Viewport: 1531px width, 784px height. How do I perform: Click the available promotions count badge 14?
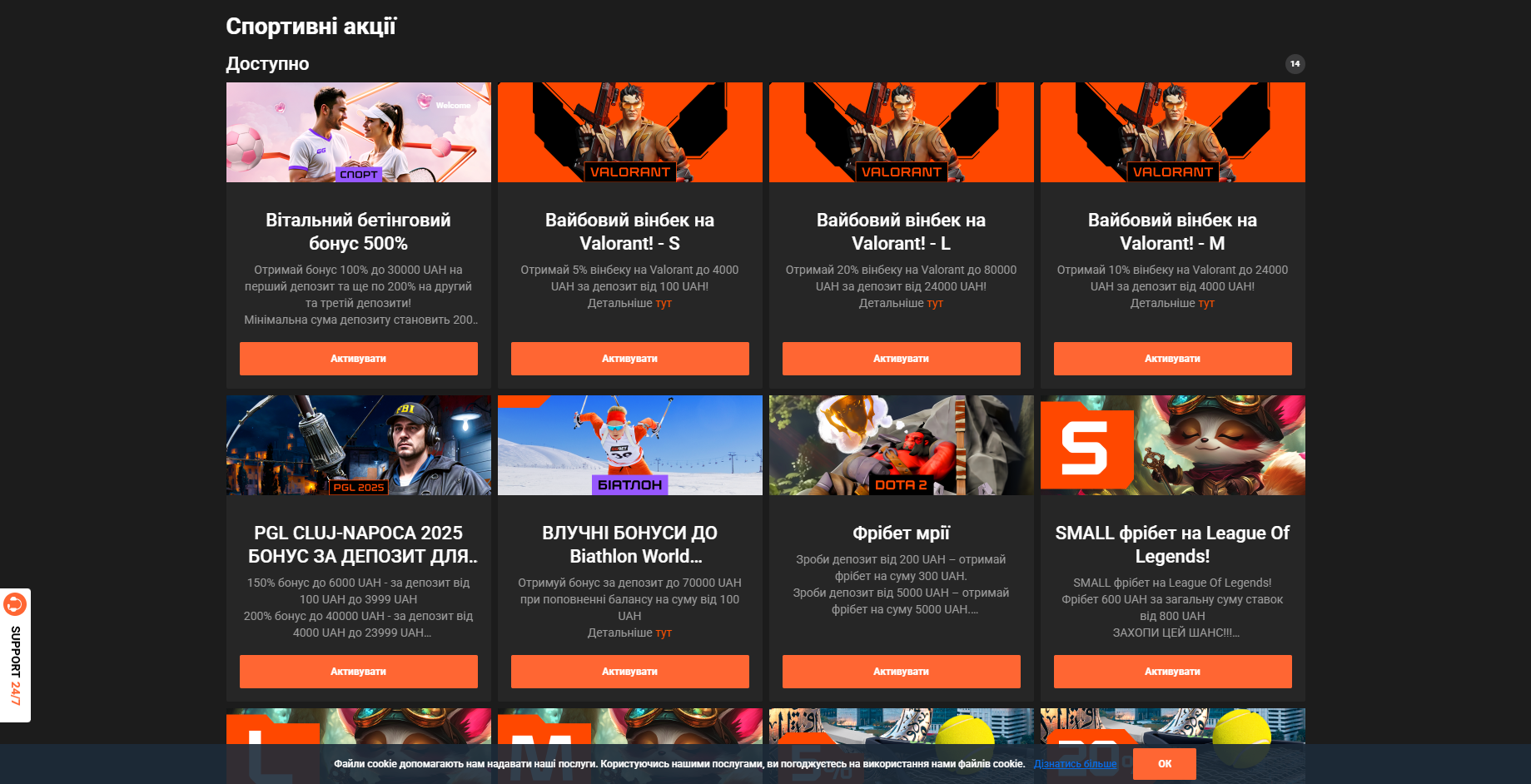coord(1295,64)
